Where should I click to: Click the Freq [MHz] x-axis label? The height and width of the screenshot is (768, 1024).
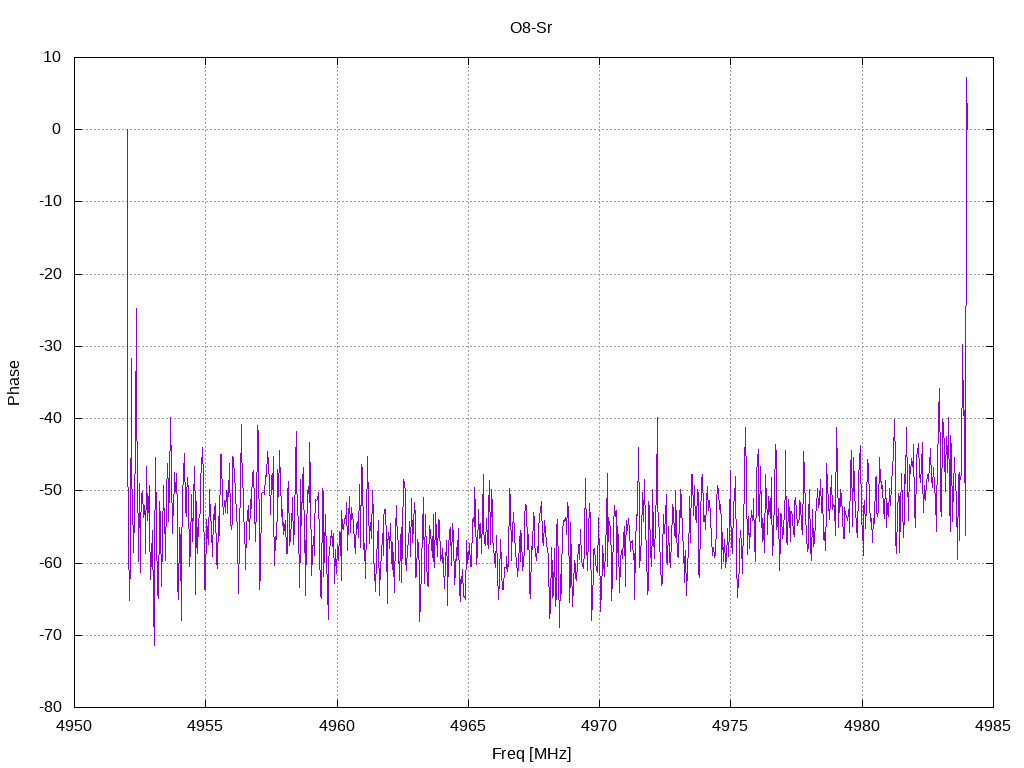click(x=531, y=754)
